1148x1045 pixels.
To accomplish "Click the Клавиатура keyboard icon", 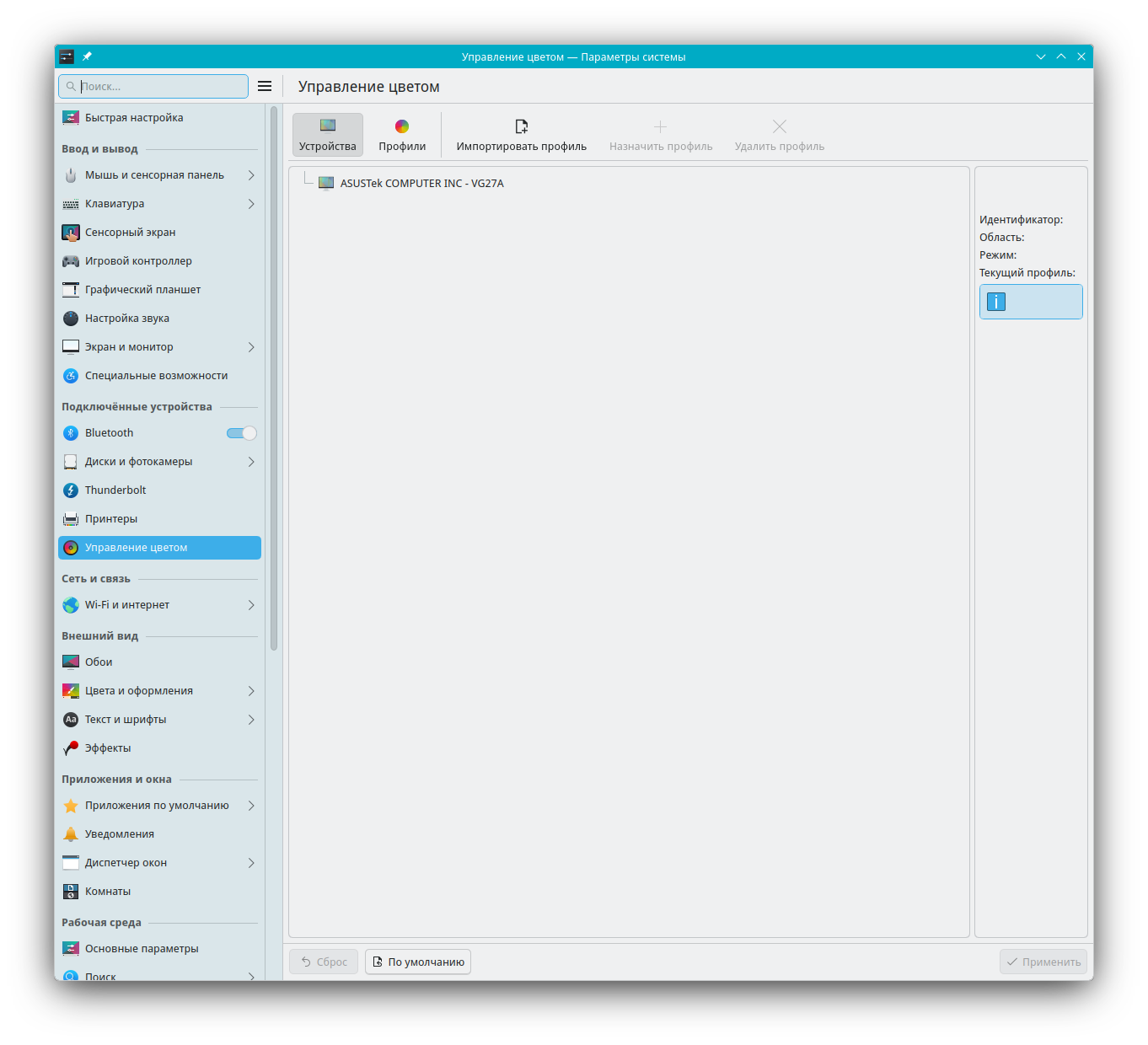I will pyautogui.click(x=71, y=204).
